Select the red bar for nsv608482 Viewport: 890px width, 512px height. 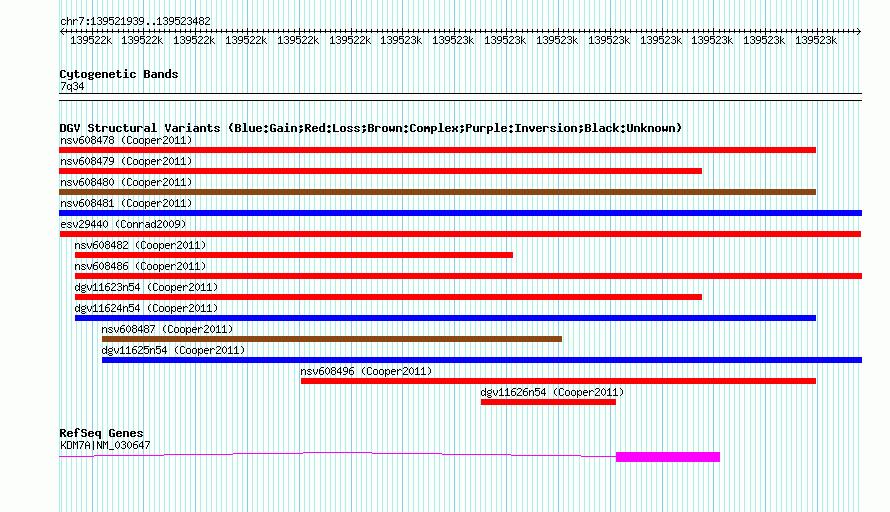[x=294, y=255]
